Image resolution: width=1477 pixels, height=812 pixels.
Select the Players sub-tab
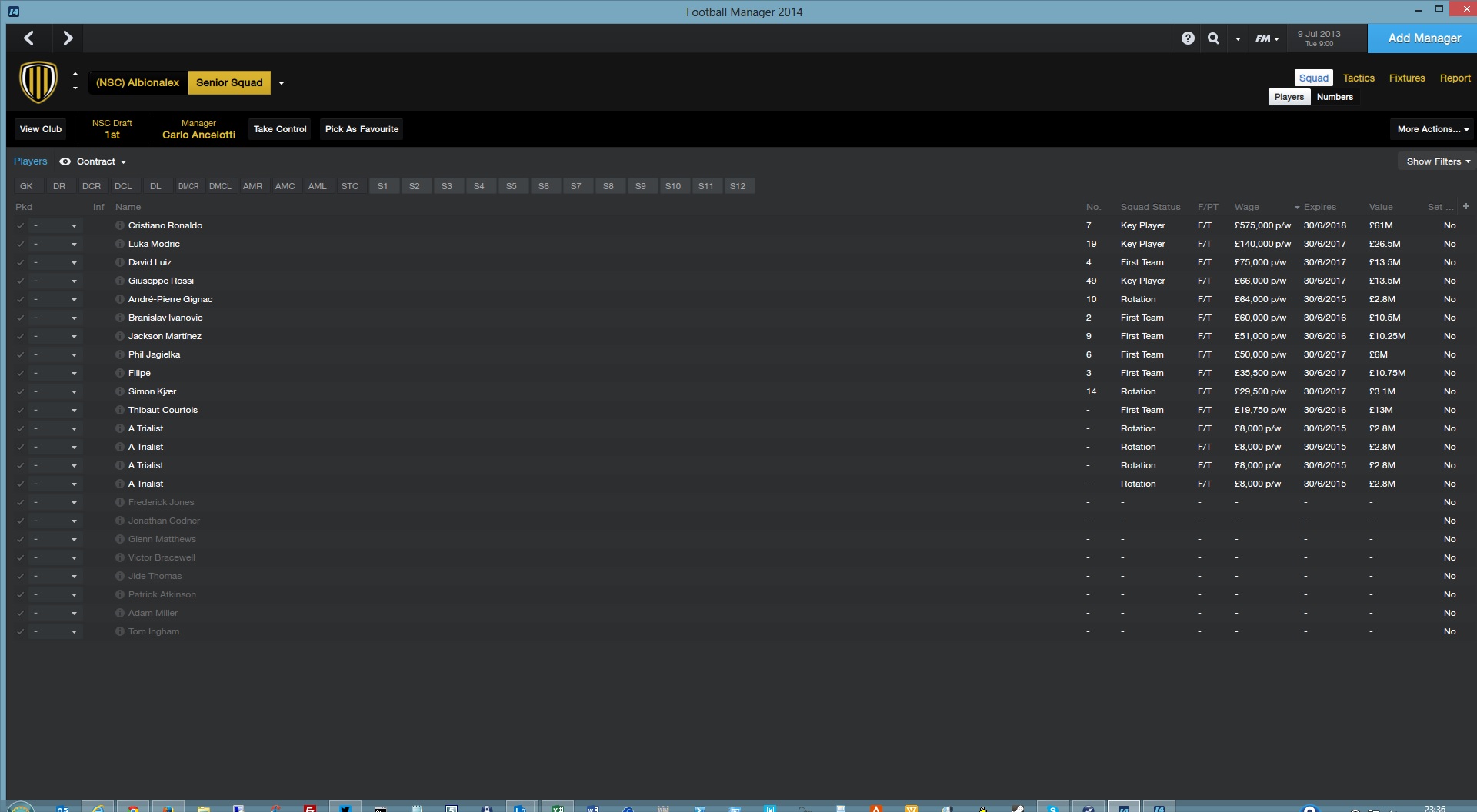(x=1289, y=97)
